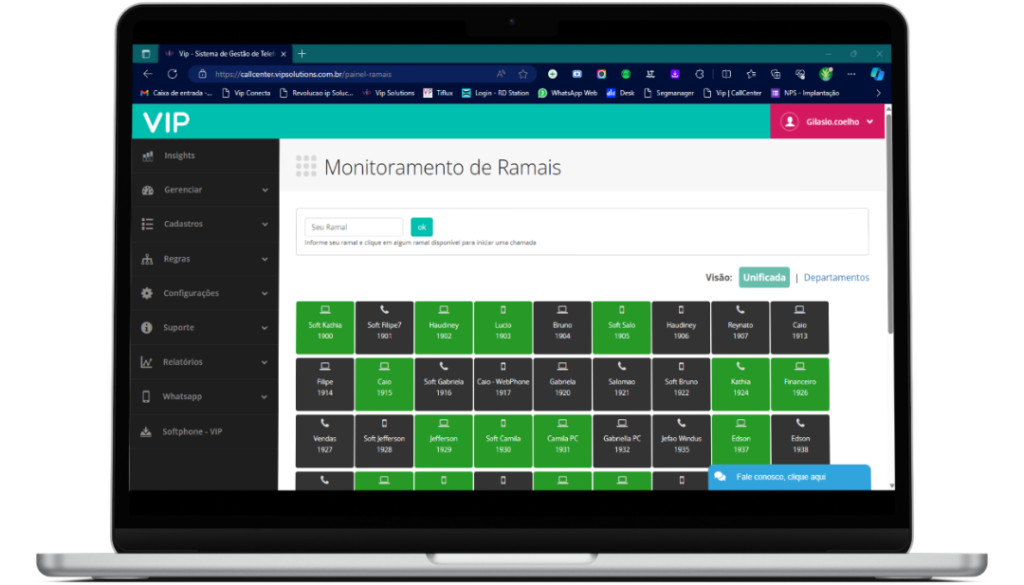Select the Unificada view toggle

click(x=764, y=277)
